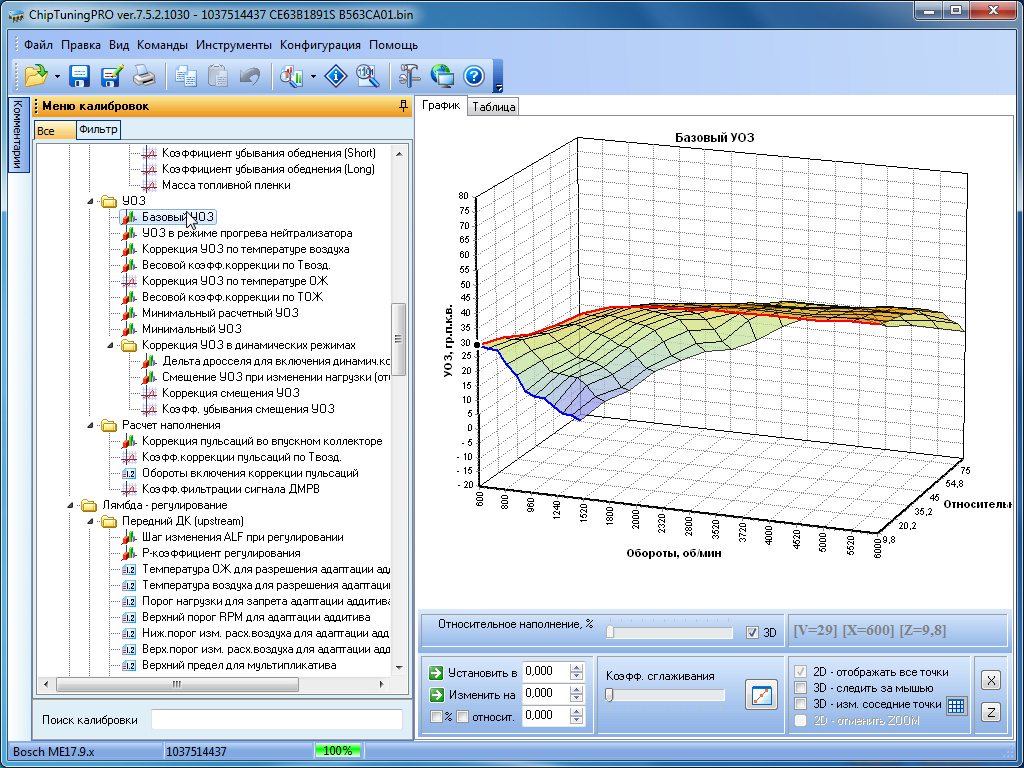Click the grid icon beside neighbor points option
This screenshot has width=1024, height=768.
[956, 705]
